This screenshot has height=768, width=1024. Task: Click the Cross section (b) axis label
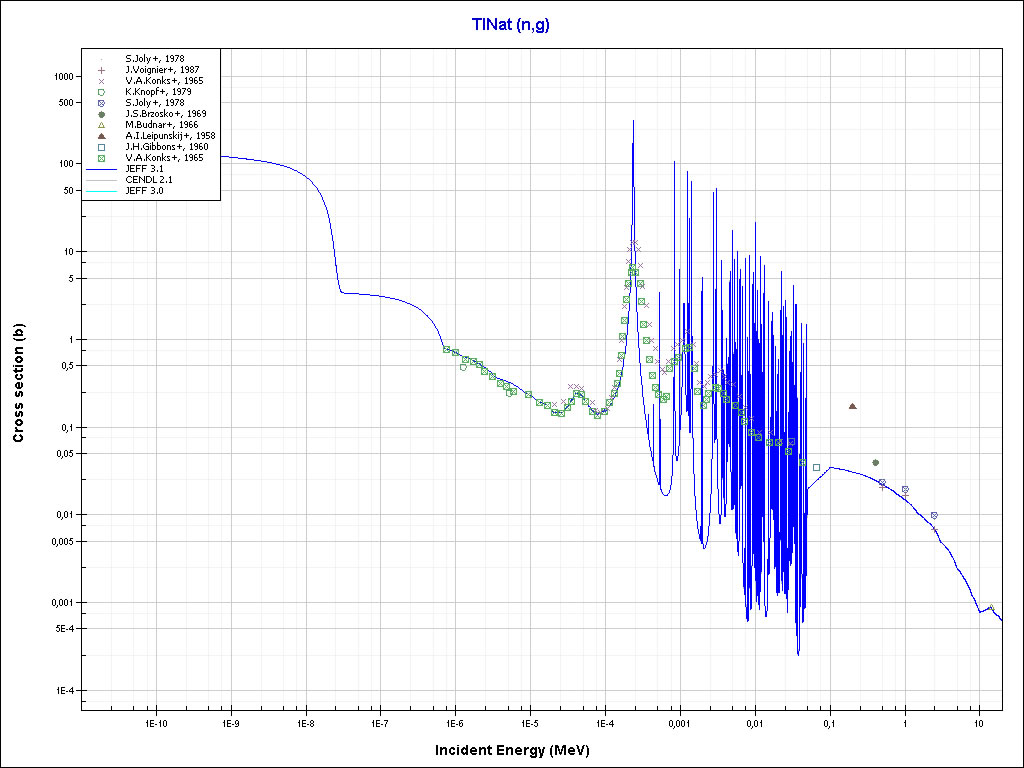coord(18,383)
